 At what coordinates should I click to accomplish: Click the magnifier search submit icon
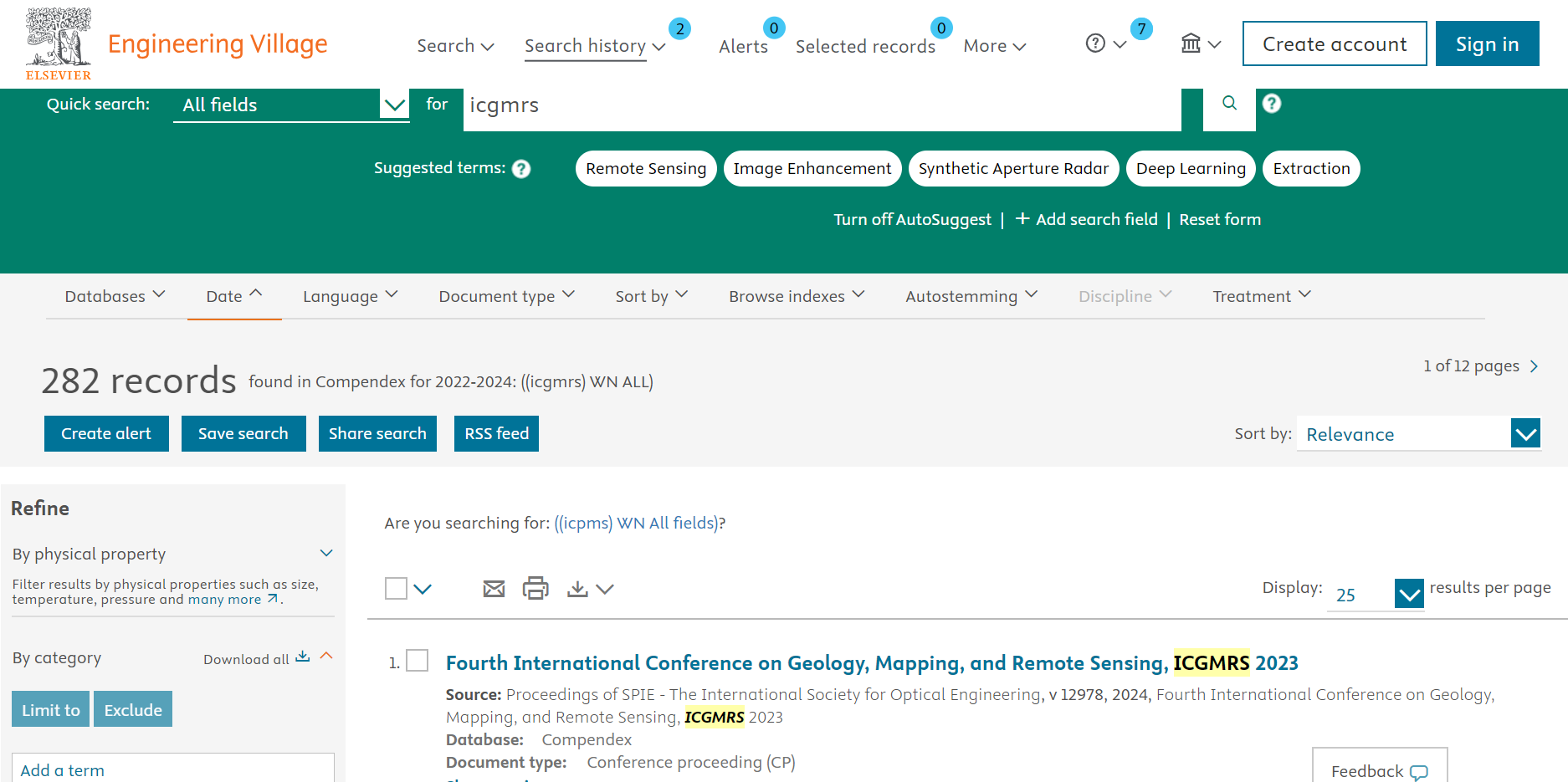(1229, 104)
